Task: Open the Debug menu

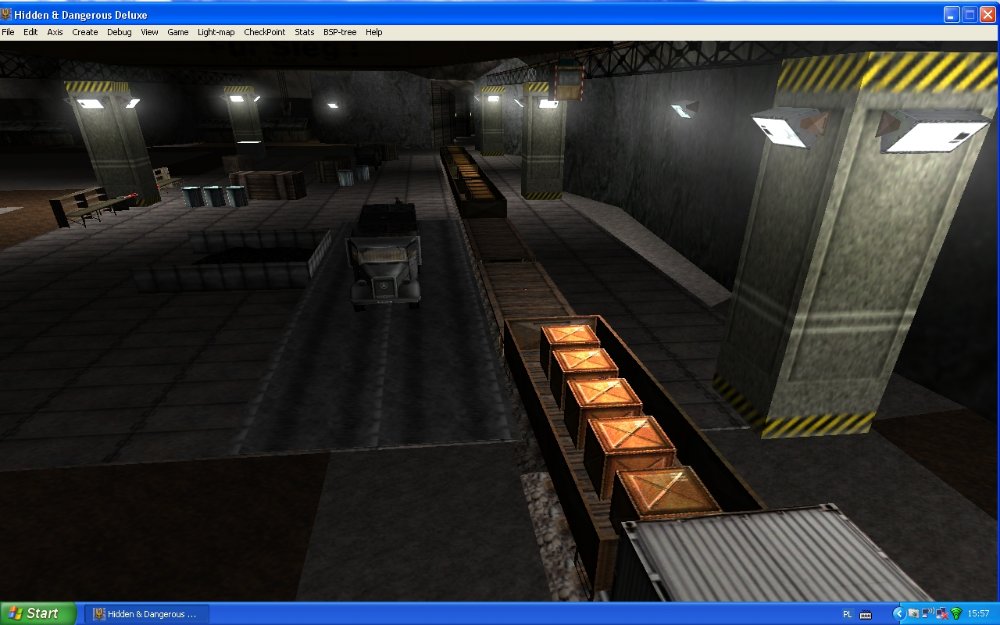Action: (119, 32)
